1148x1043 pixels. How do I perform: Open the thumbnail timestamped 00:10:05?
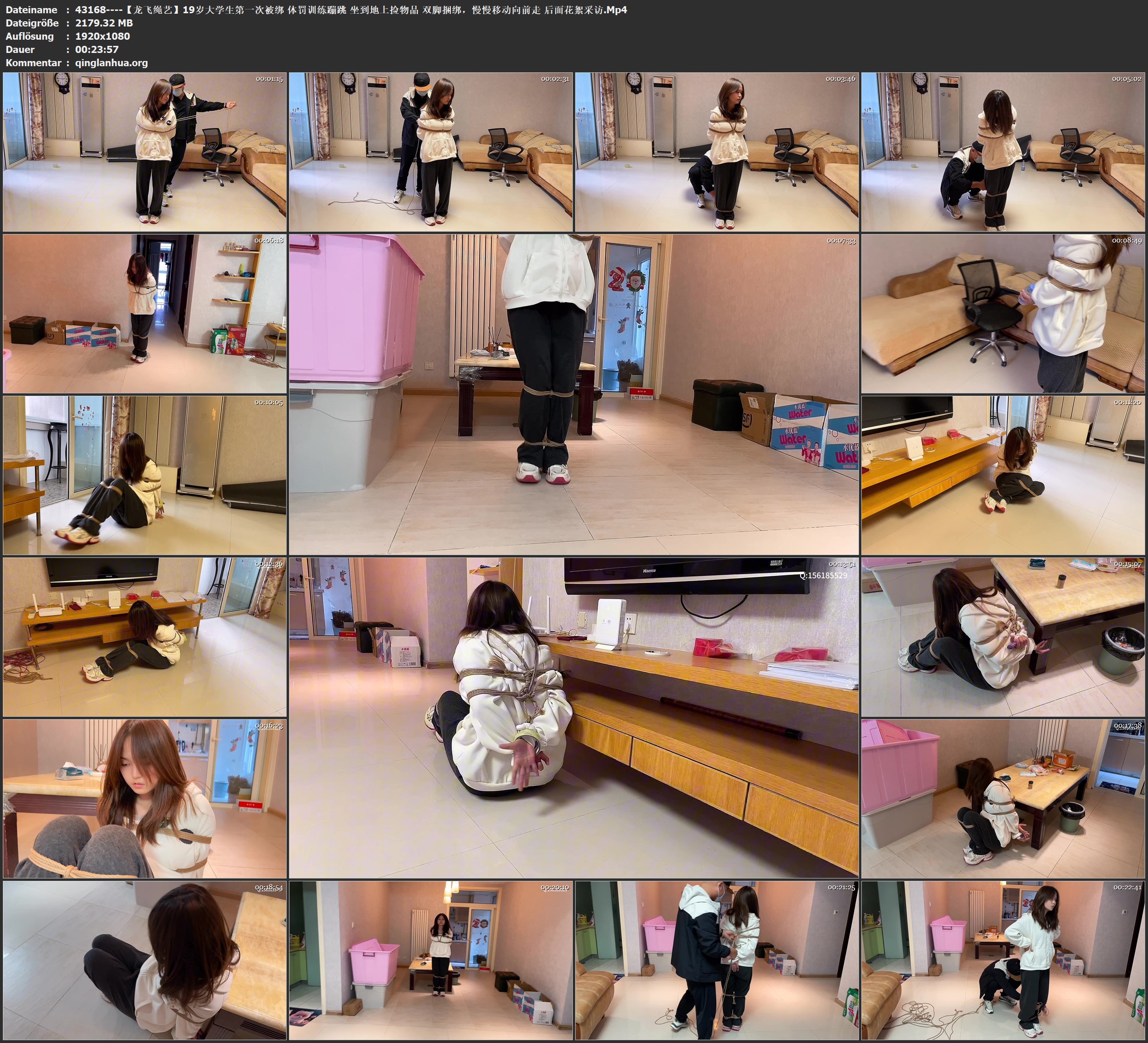click(145, 475)
